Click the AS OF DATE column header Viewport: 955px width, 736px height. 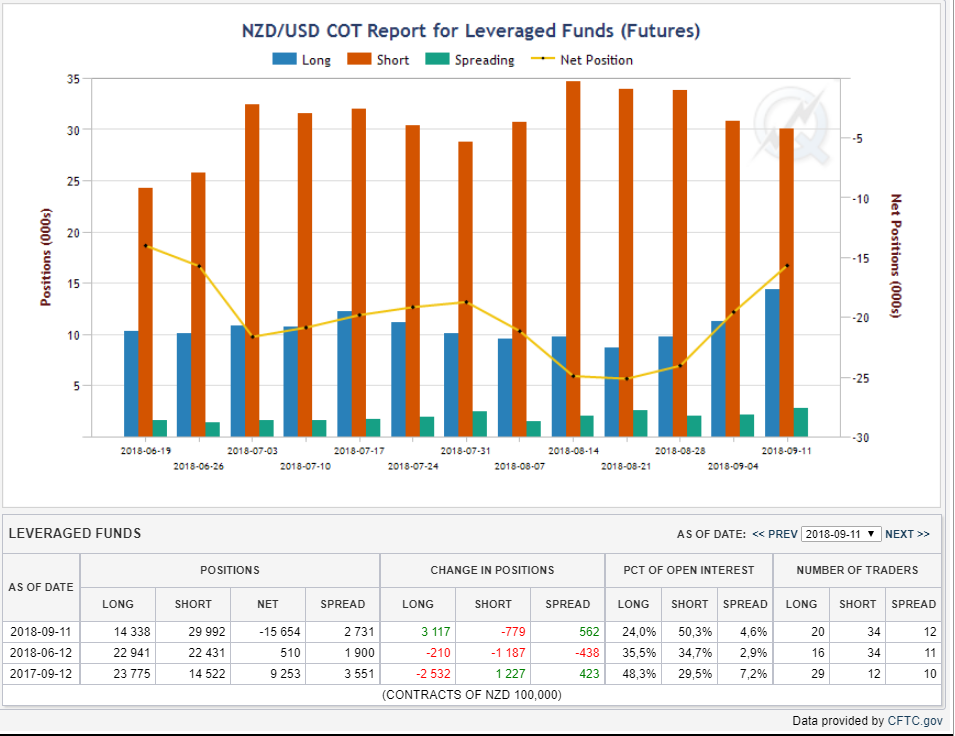[41, 587]
